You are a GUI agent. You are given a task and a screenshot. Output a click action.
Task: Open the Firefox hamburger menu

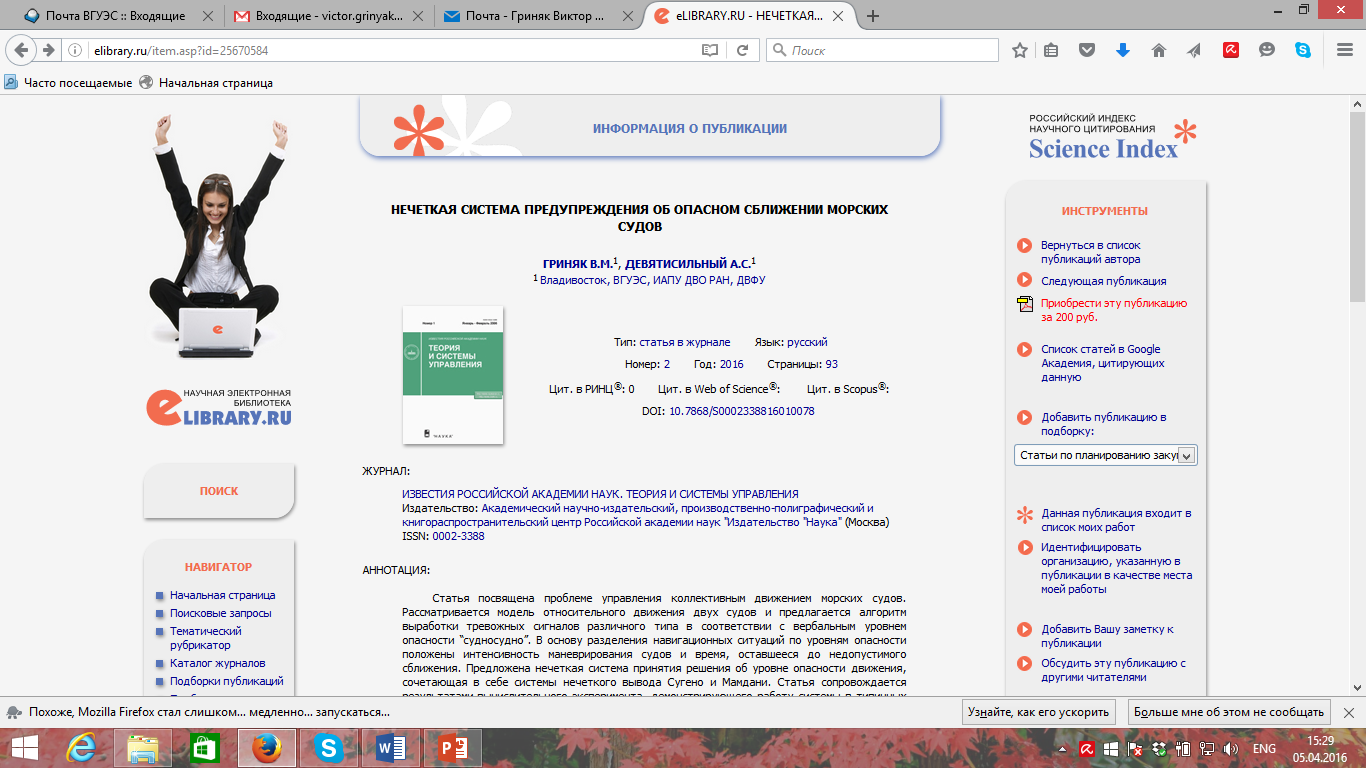click(1341, 50)
